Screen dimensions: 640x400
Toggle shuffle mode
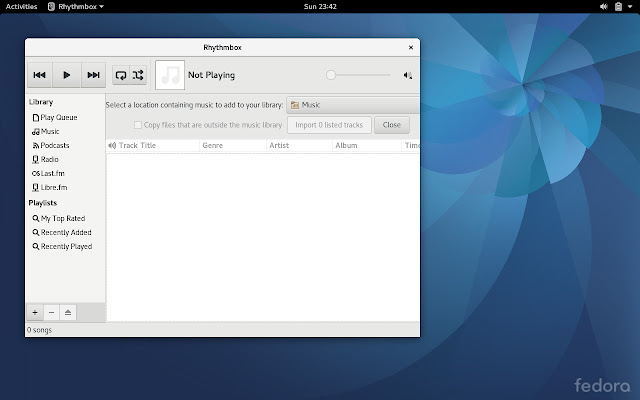pyautogui.click(x=138, y=75)
